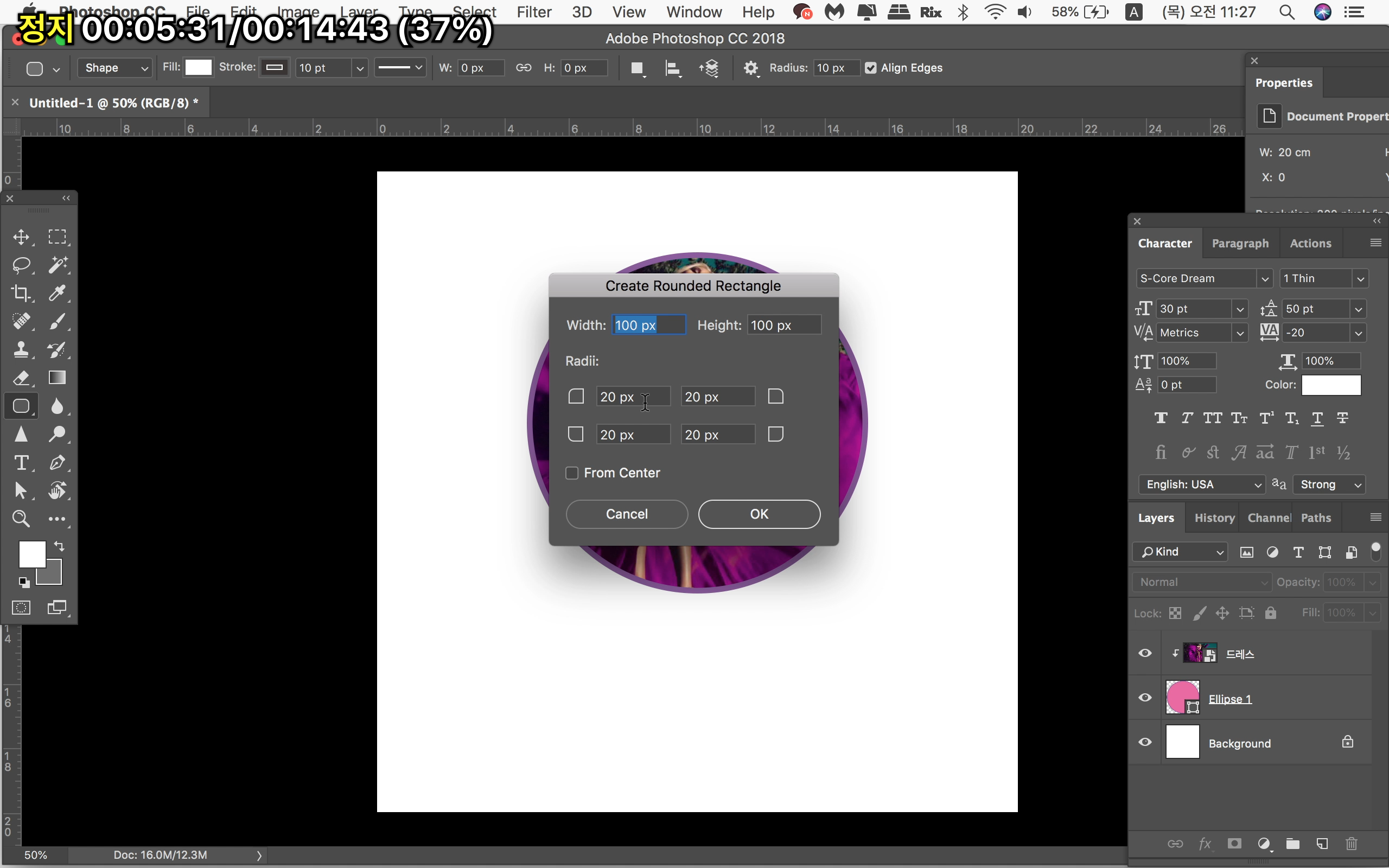
Task: Click the Fill color swatch
Action: pyautogui.click(x=199, y=68)
